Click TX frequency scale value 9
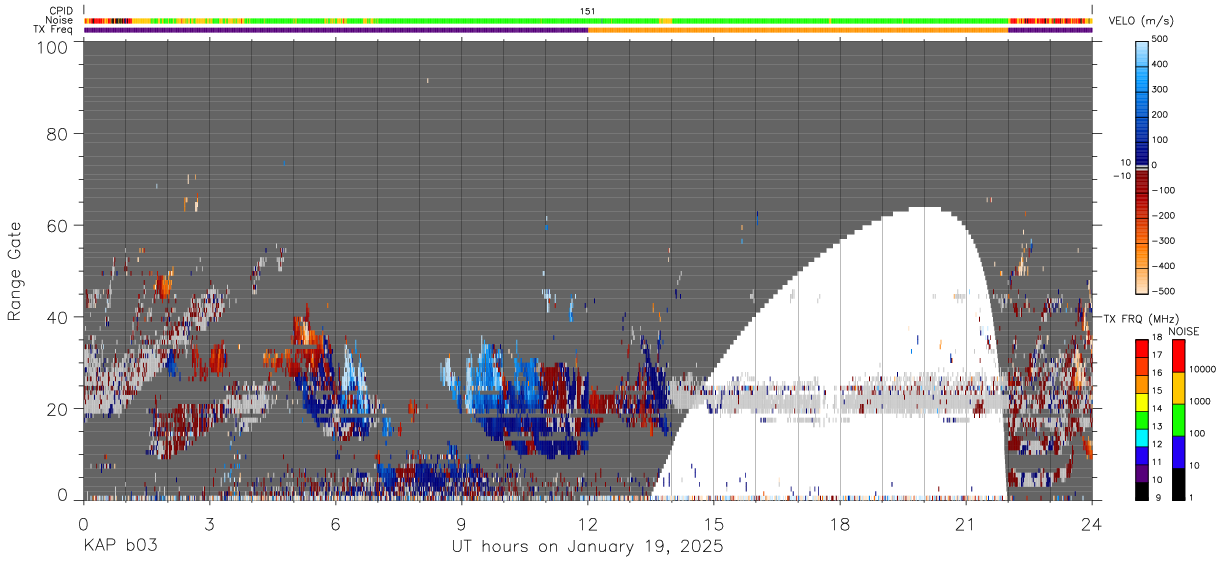1228x567 pixels. pos(1157,498)
